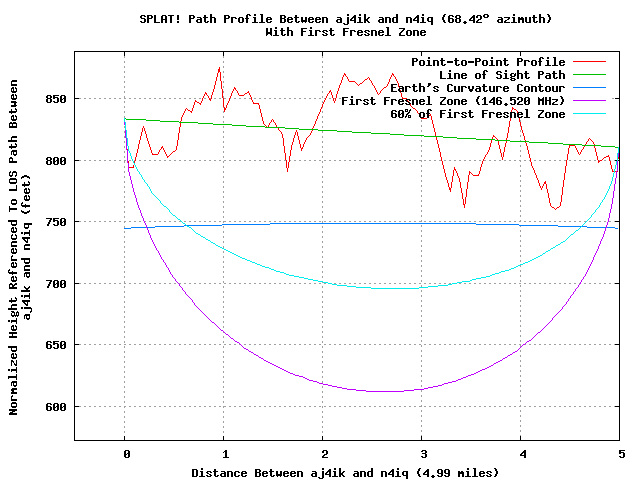Click the 0 tick label on x-axis
Image resolution: width=640 pixels, height=480 pixels.
click(x=124, y=453)
